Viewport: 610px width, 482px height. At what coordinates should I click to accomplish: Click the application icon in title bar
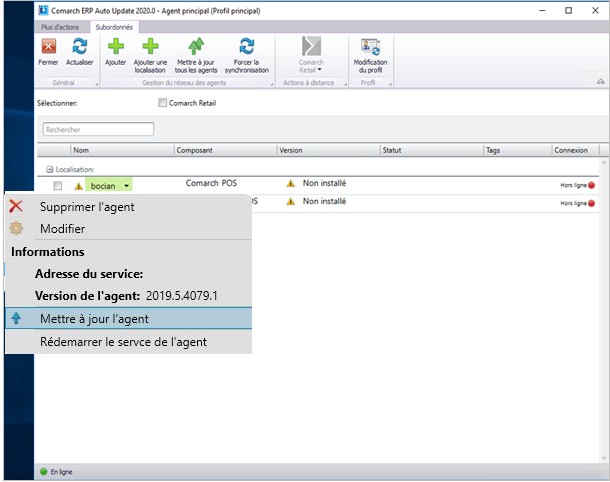(44, 11)
